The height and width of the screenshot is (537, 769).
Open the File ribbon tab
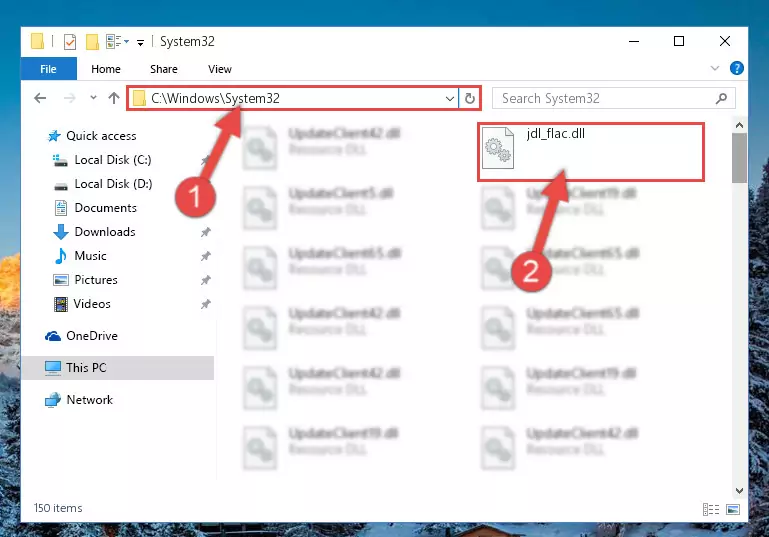point(49,69)
